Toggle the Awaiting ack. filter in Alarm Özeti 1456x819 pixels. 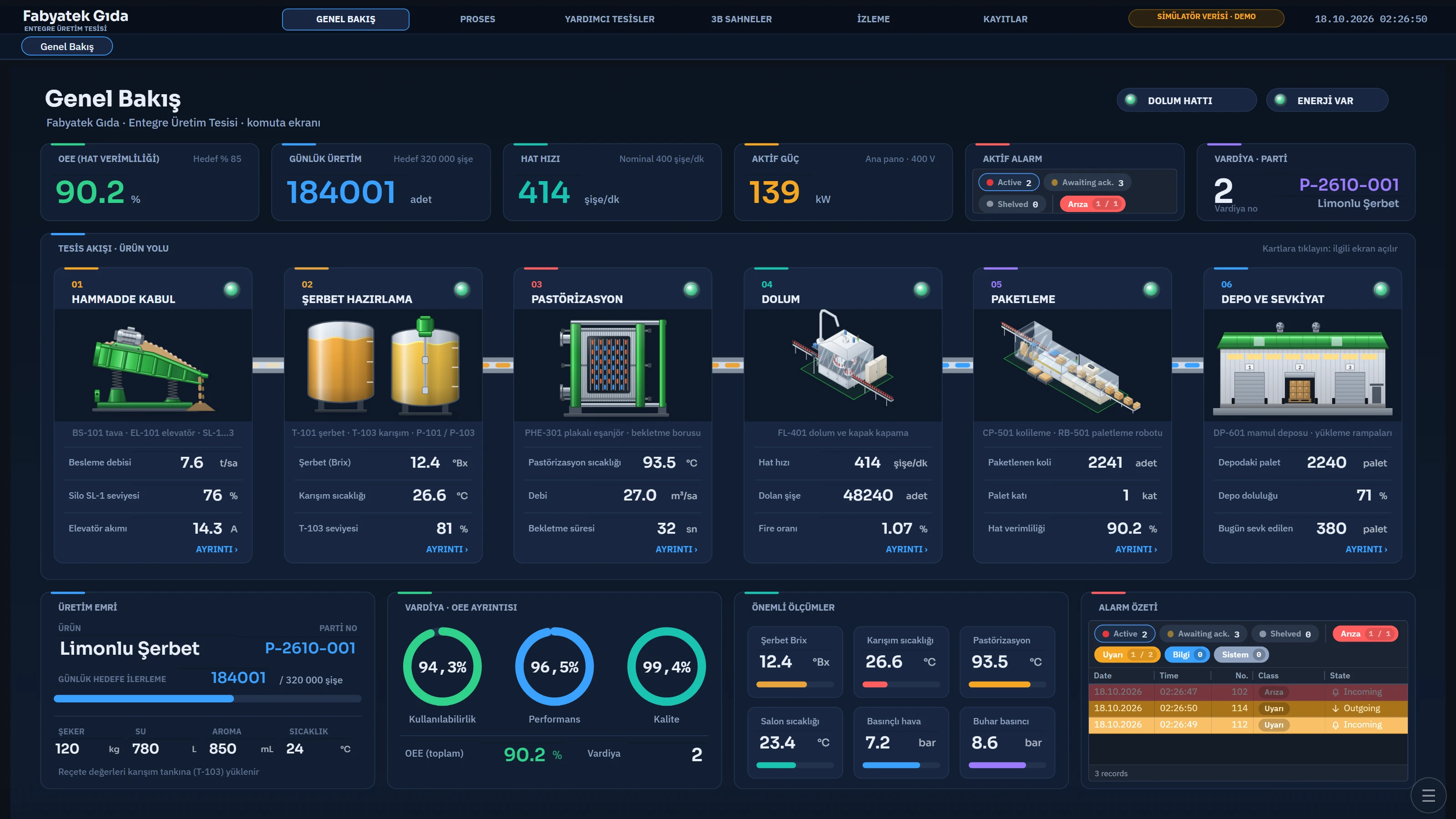coord(1203,634)
